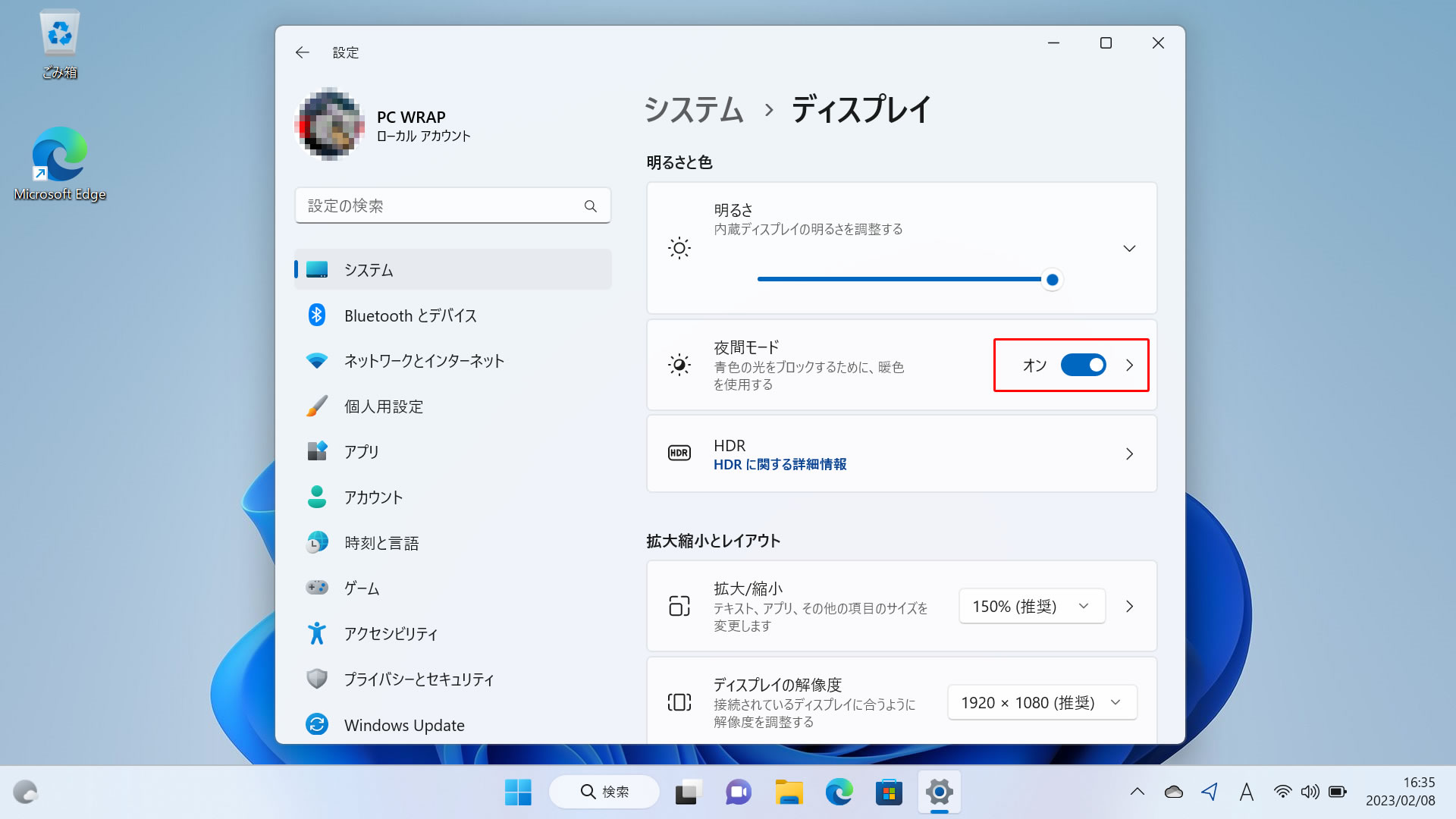1456x819 pixels.
Task: Click the search magnifier in 設定の検索
Action: coord(591,206)
